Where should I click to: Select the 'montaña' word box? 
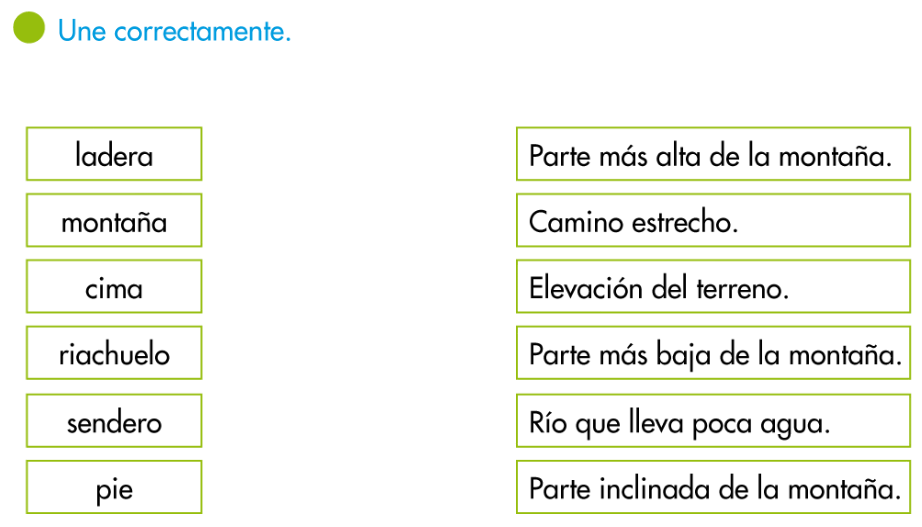click(114, 221)
